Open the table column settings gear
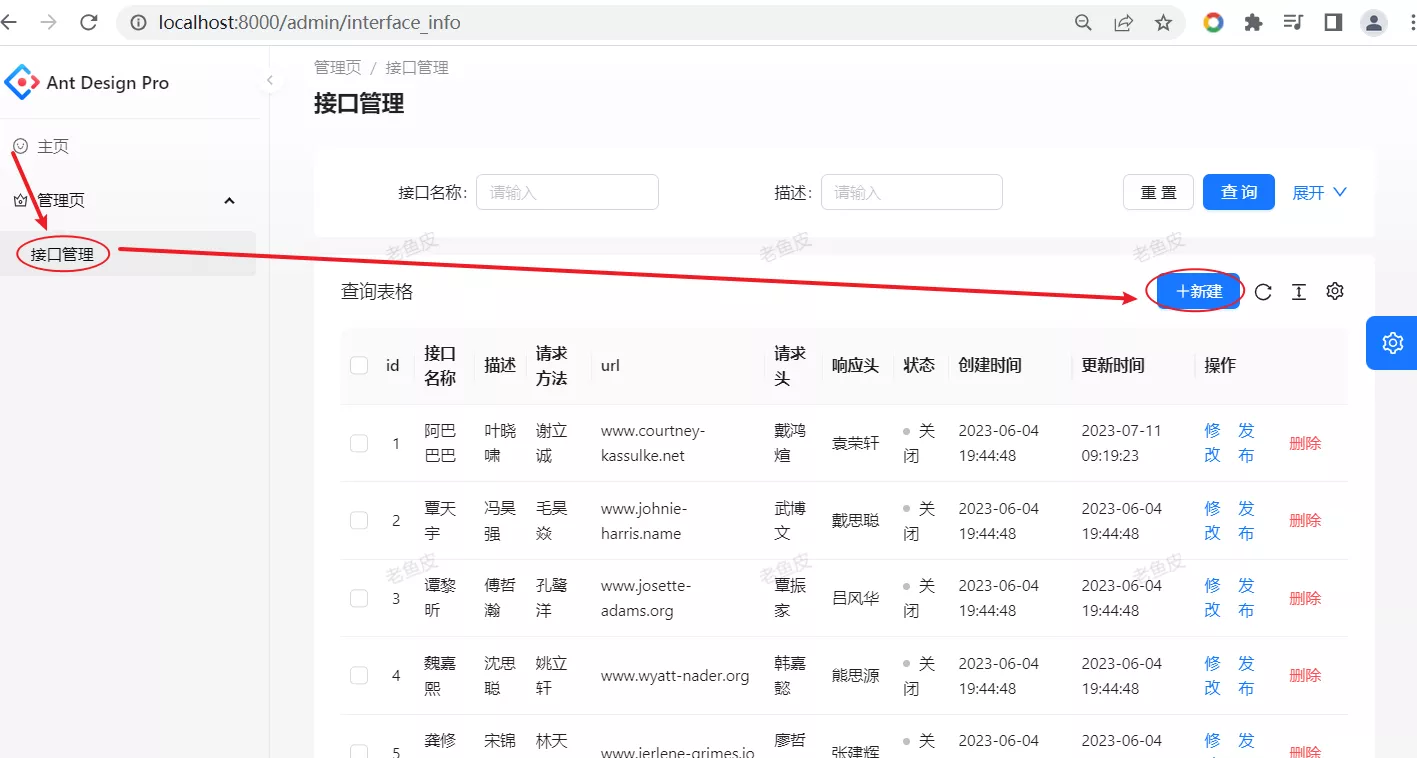 tap(1334, 291)
